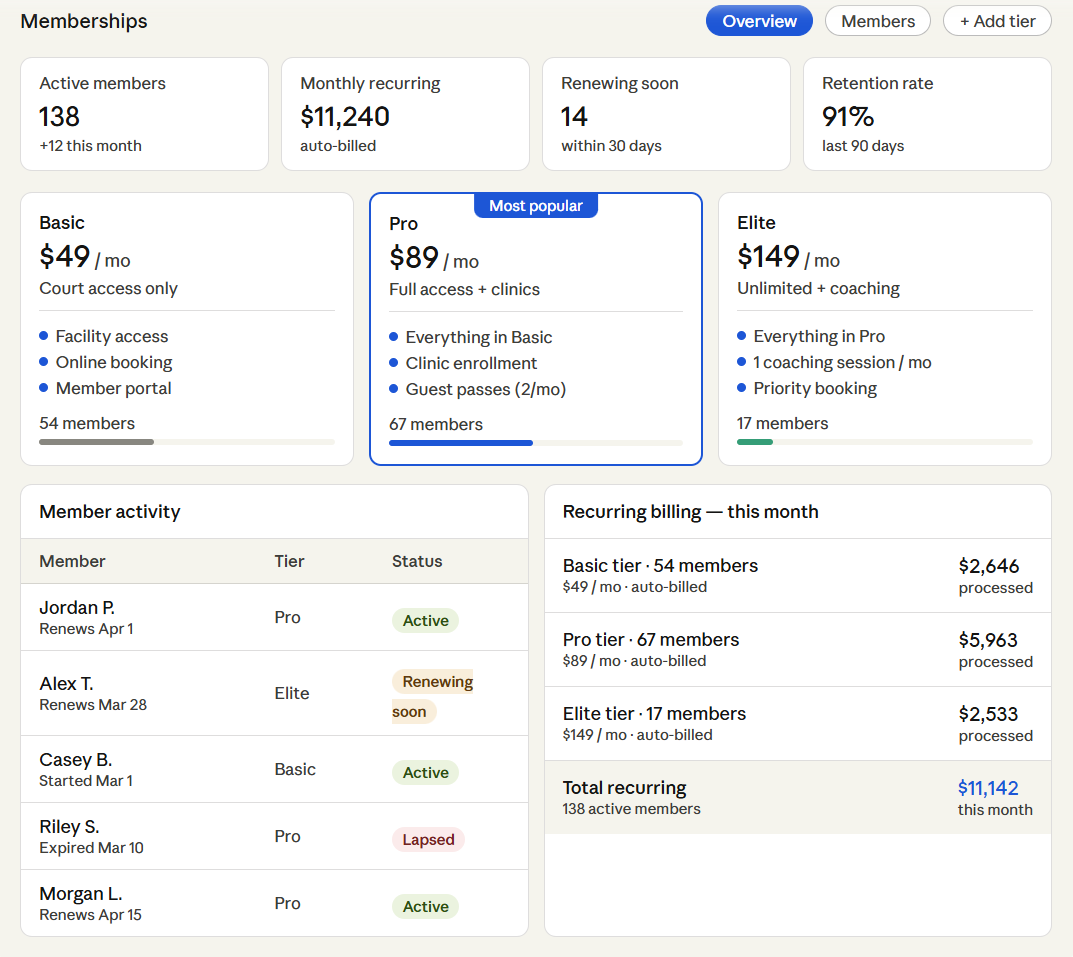Click the Status column header
1073x957 pixels.
[417, 561]
